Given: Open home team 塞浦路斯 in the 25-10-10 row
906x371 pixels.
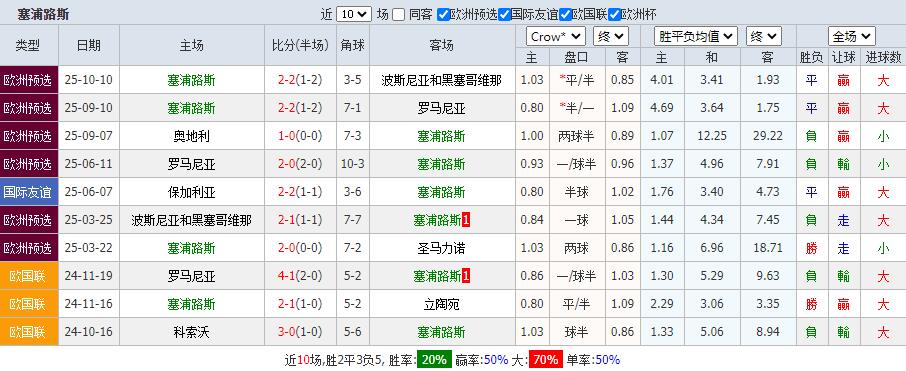Looking at the screenshot, I should point(191,80).
